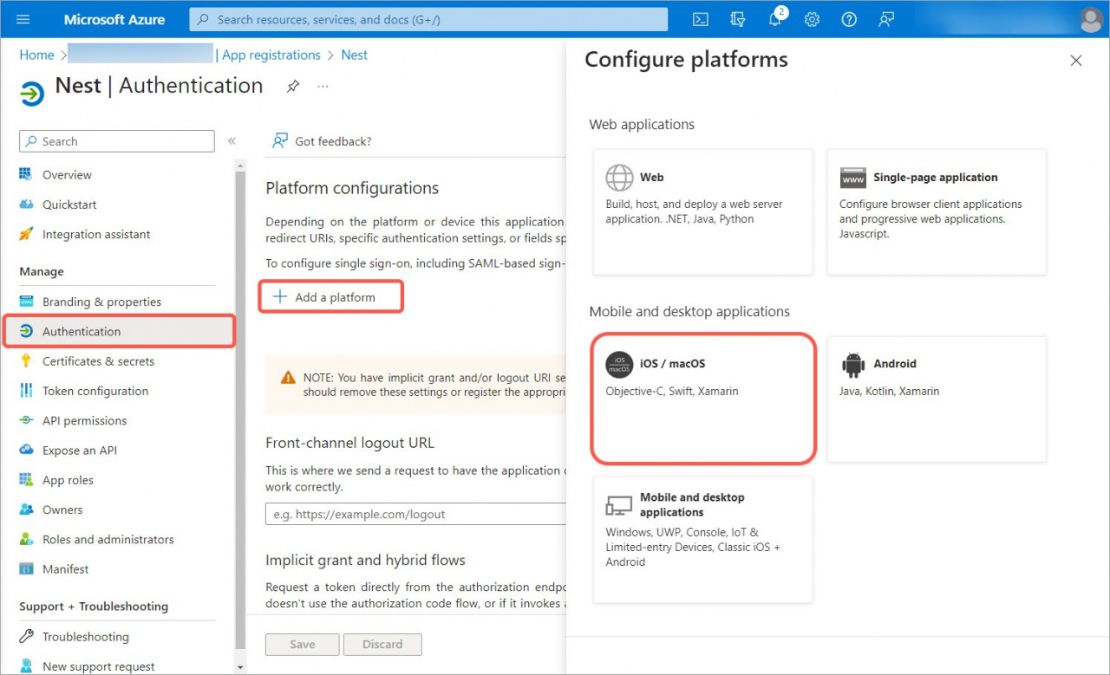Click the Front-channel logout URL field
Viewport: 1110px width, 675px height.
[416, 514]
